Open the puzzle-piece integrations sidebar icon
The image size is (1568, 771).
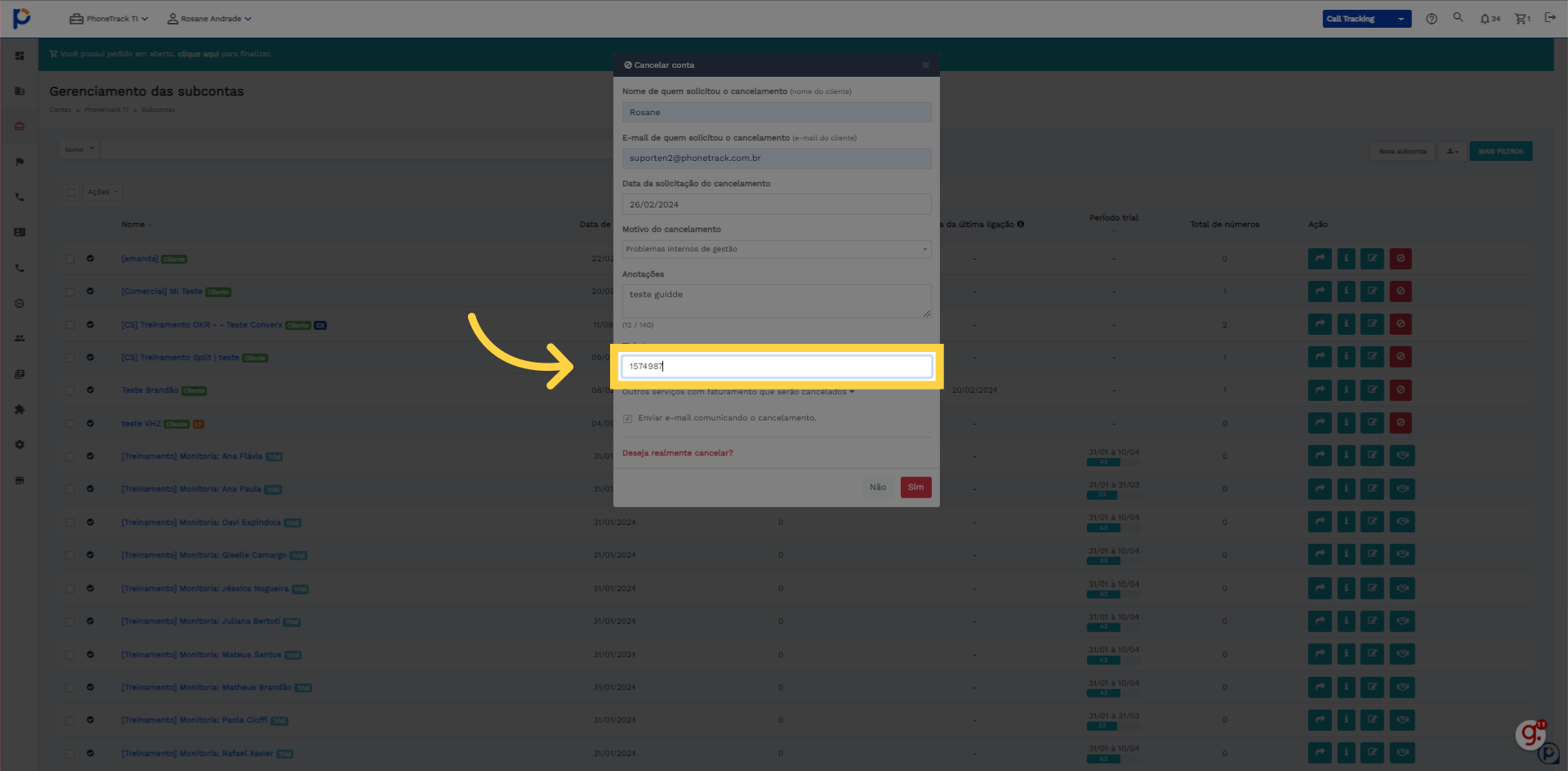coord(20,409)
